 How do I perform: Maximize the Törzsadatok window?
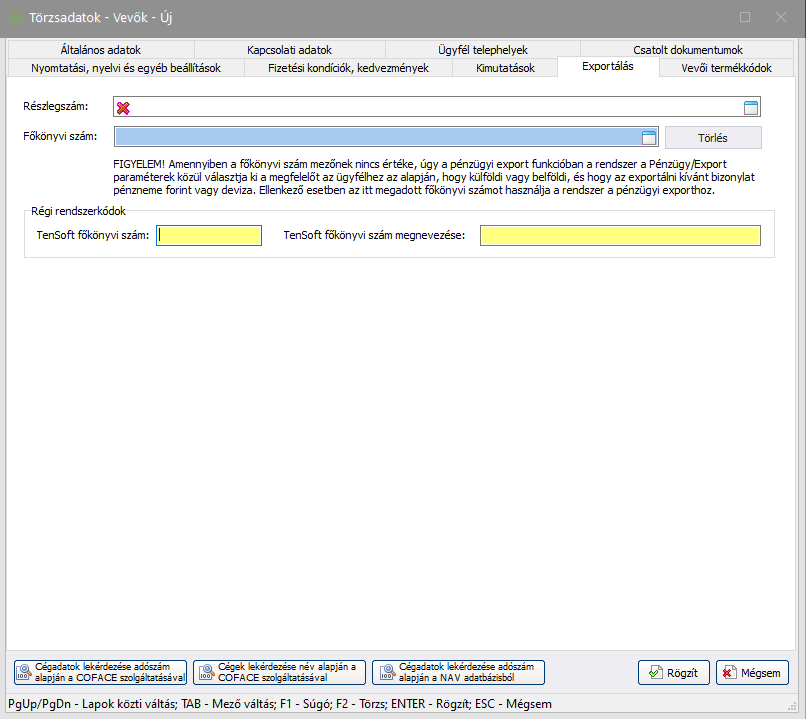[x=745, y=17]
